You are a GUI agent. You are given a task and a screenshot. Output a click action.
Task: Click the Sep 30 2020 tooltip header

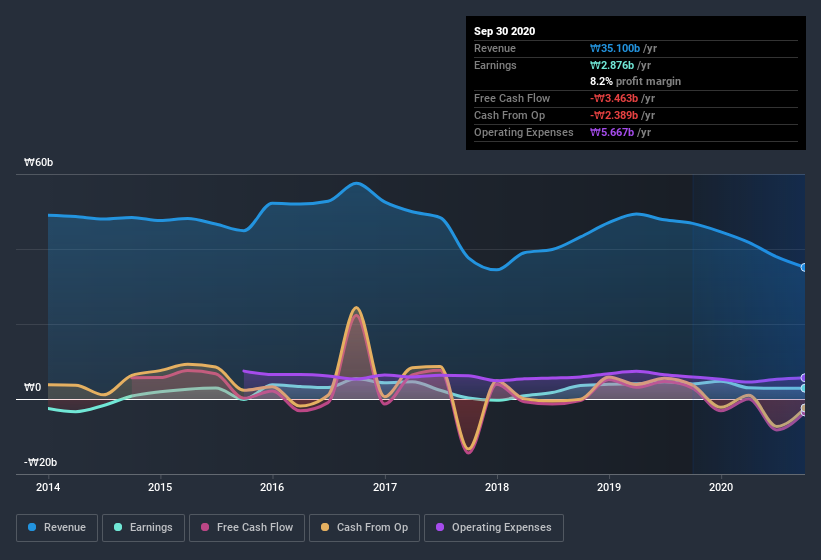pyautogui.click(x=505, y=31)
